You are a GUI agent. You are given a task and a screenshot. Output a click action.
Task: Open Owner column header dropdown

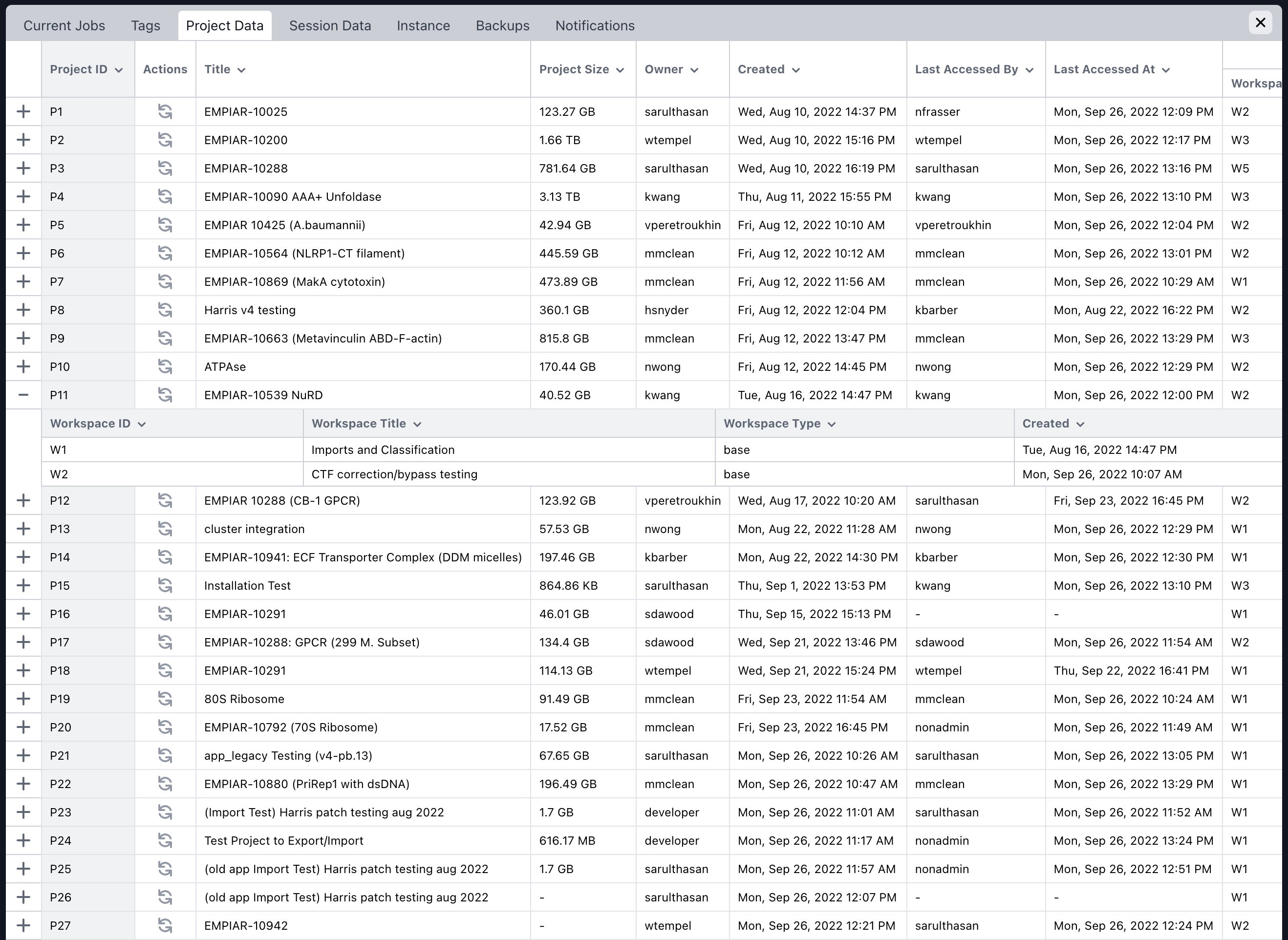(x=694, y=70)
